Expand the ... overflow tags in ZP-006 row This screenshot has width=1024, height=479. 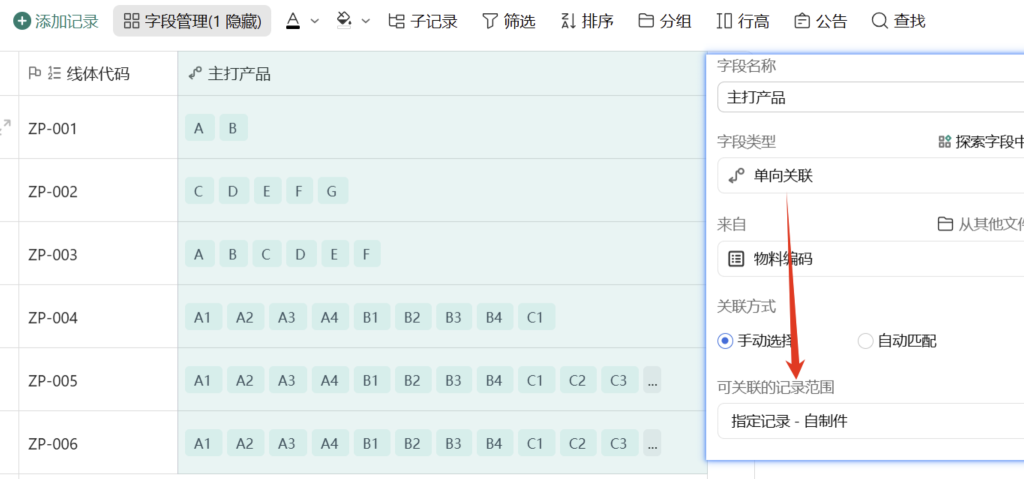click(652, 444)
